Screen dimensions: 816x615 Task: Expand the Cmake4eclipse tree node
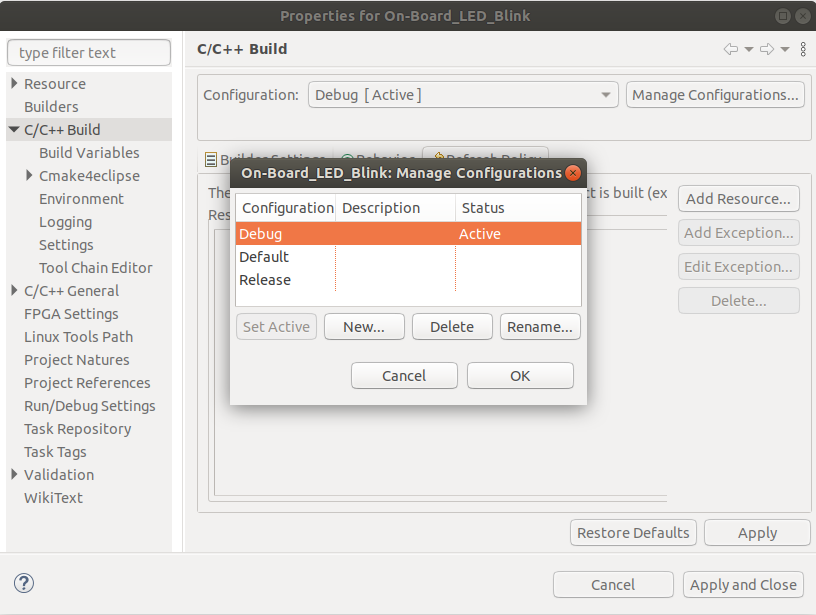[x=30, y=176]
